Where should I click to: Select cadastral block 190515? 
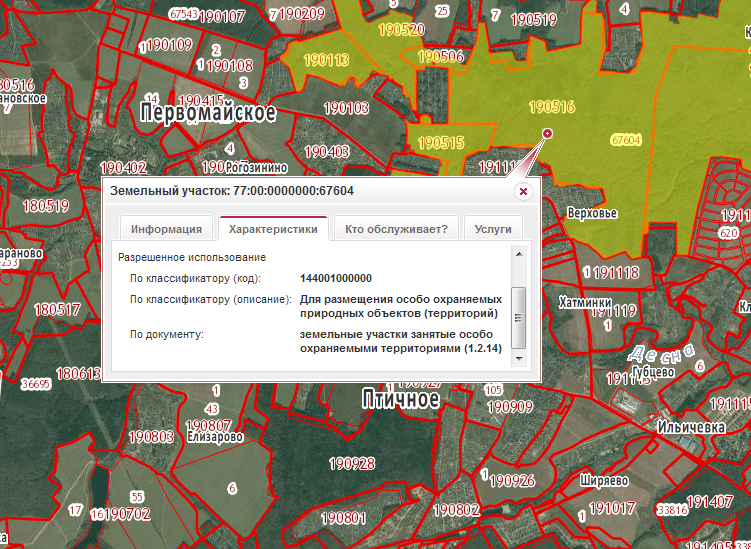tap(441, 143)
